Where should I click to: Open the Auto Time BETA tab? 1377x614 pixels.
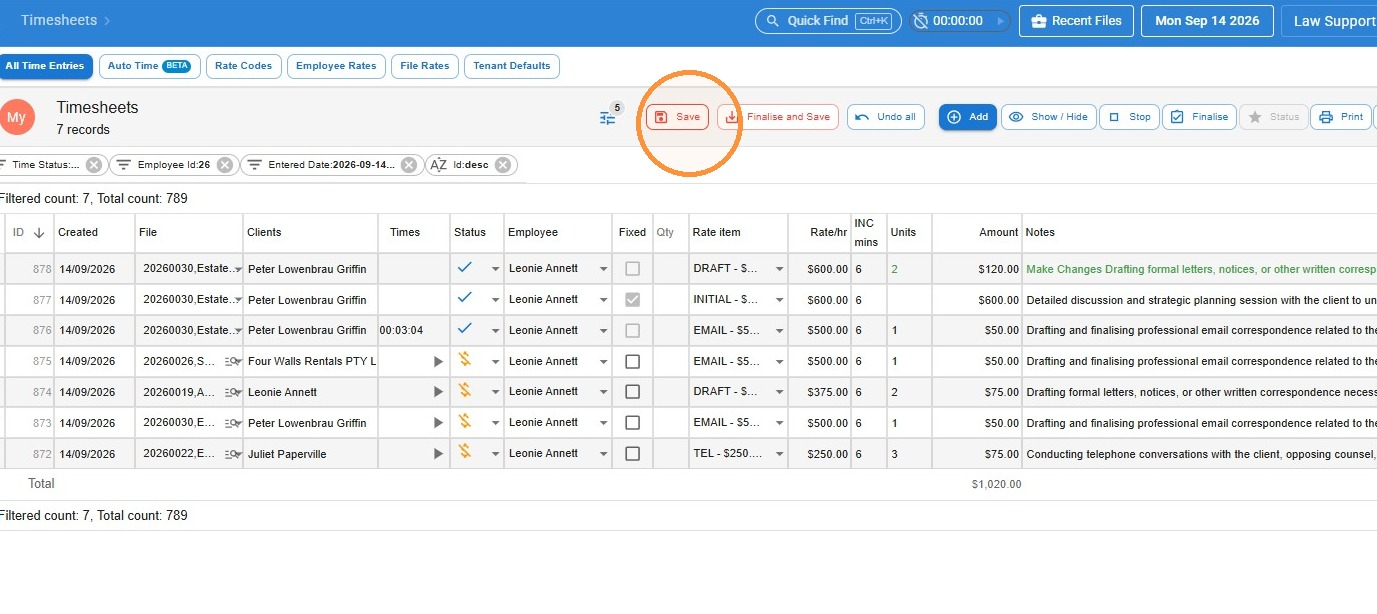click(x=148, y=66)
